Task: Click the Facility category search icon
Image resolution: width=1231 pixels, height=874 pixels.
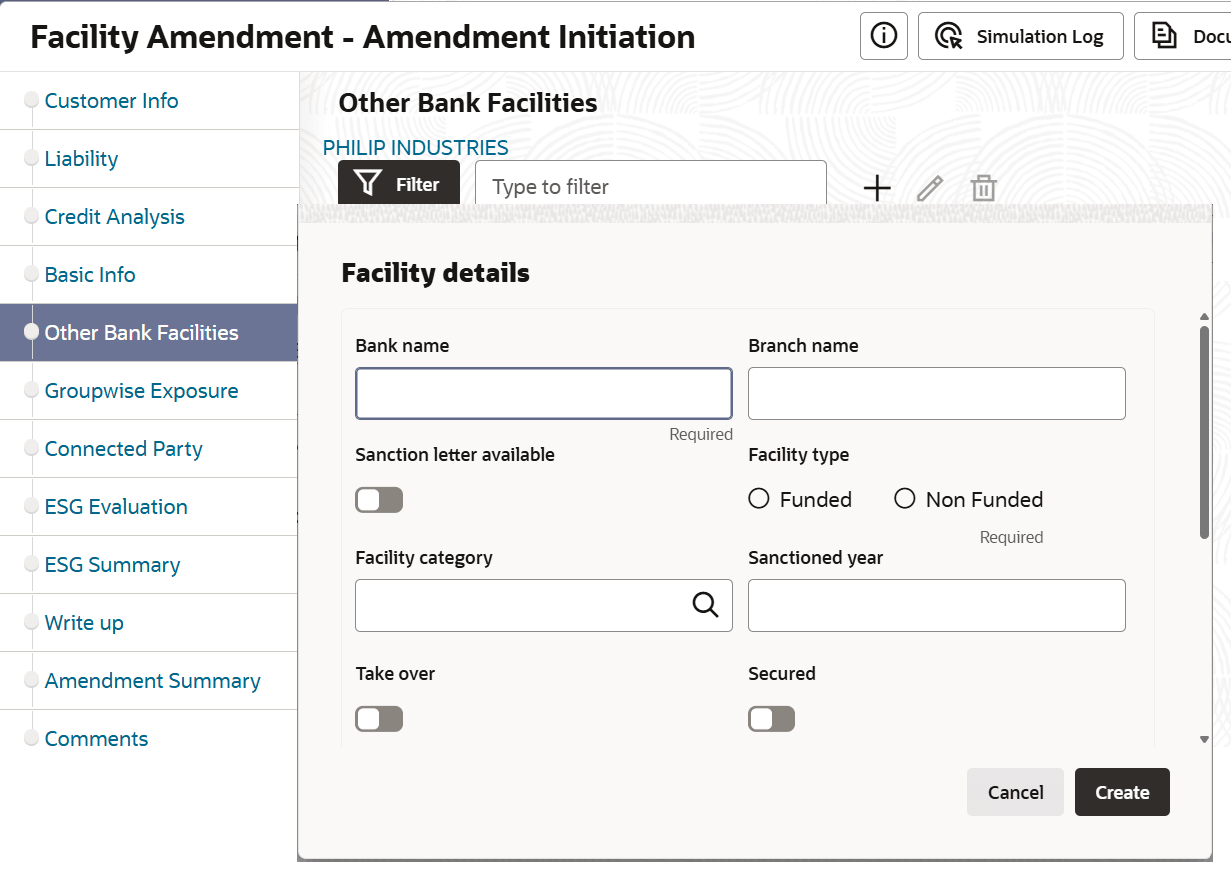Action: tap(706, 605)
